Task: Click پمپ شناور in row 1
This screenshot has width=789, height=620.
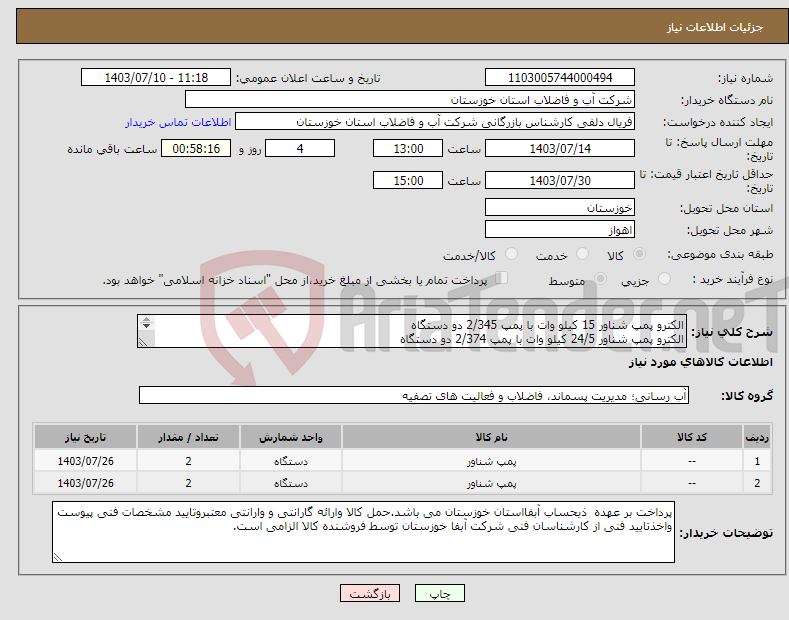Action: pyautogui.click(x=492, y=461)
